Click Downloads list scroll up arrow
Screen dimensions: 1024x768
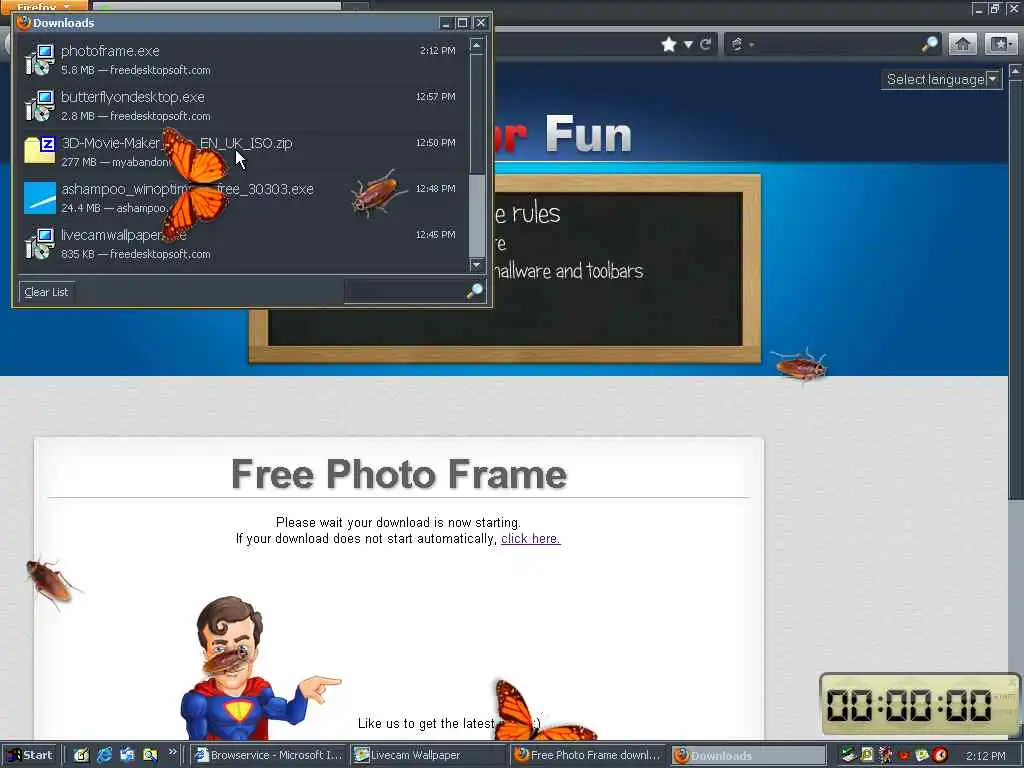point(477,46)
